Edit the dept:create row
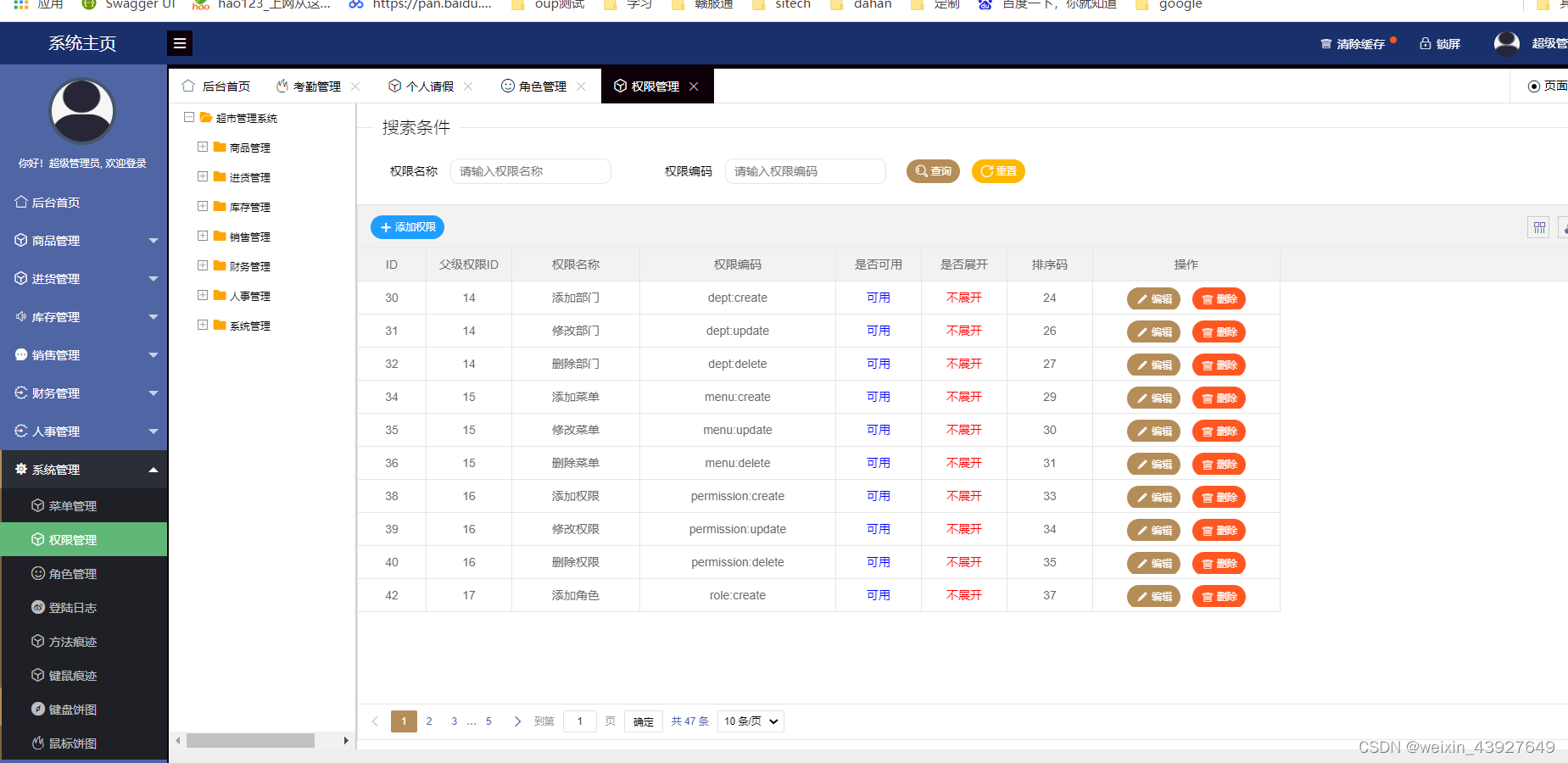1568x763 pixels. click(x=1153, y=298)
